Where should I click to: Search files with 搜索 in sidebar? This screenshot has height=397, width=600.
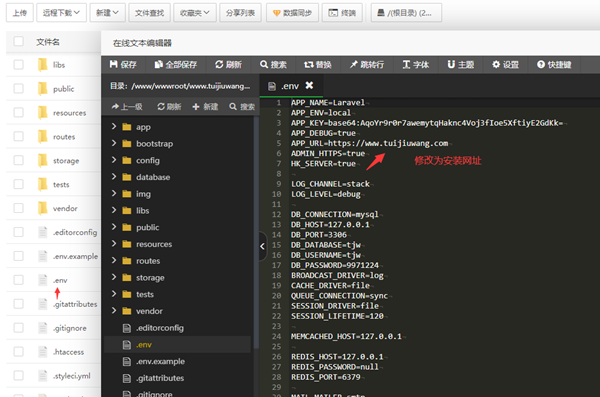(x=242, y=106)
